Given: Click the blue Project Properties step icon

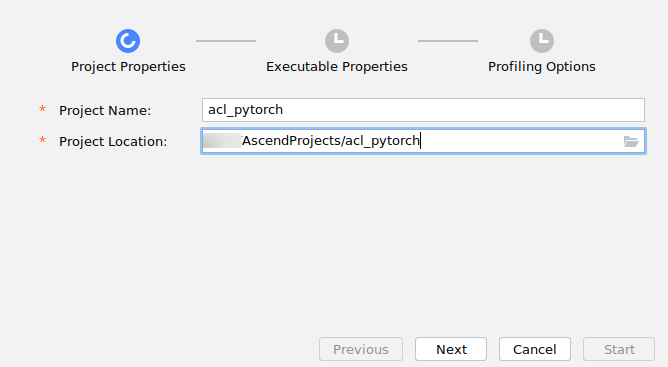Looking at the screenshot, I should click(128, 41).
